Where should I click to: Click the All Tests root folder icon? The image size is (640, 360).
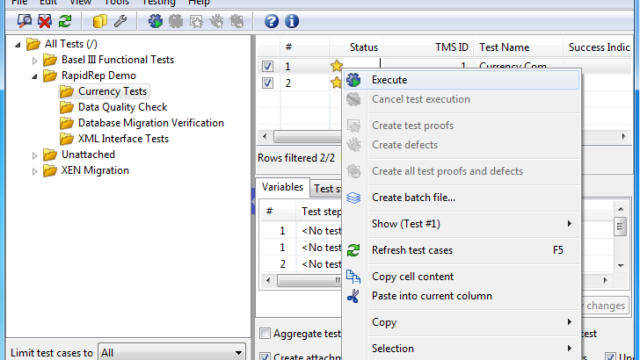tap(33, 44)
